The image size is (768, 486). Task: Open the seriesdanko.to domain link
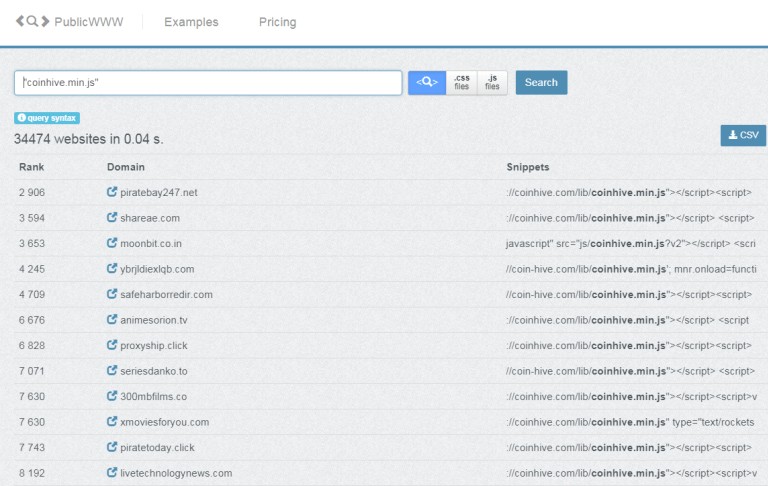[154, 371]
